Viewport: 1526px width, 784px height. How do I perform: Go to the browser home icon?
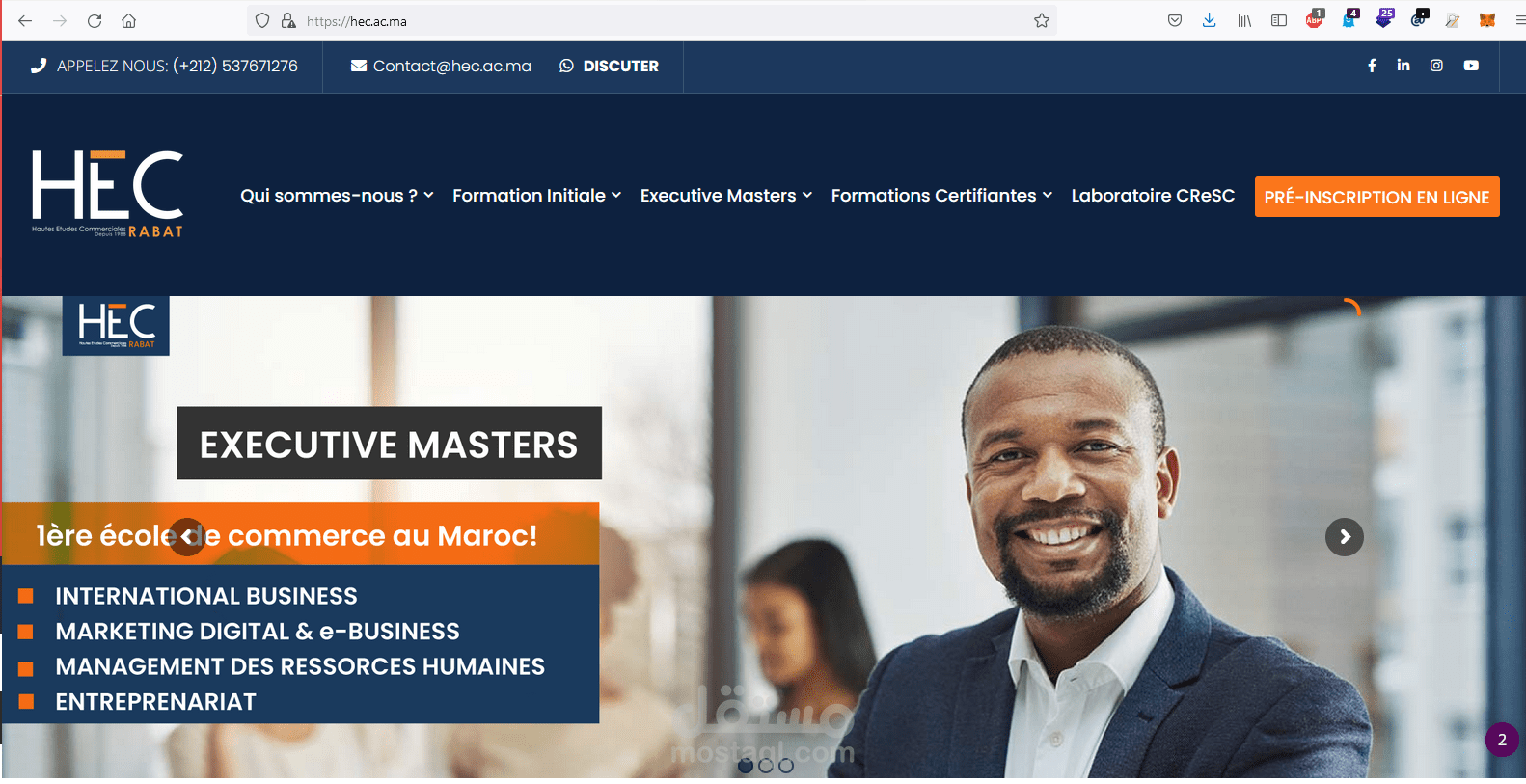[128, 20]
